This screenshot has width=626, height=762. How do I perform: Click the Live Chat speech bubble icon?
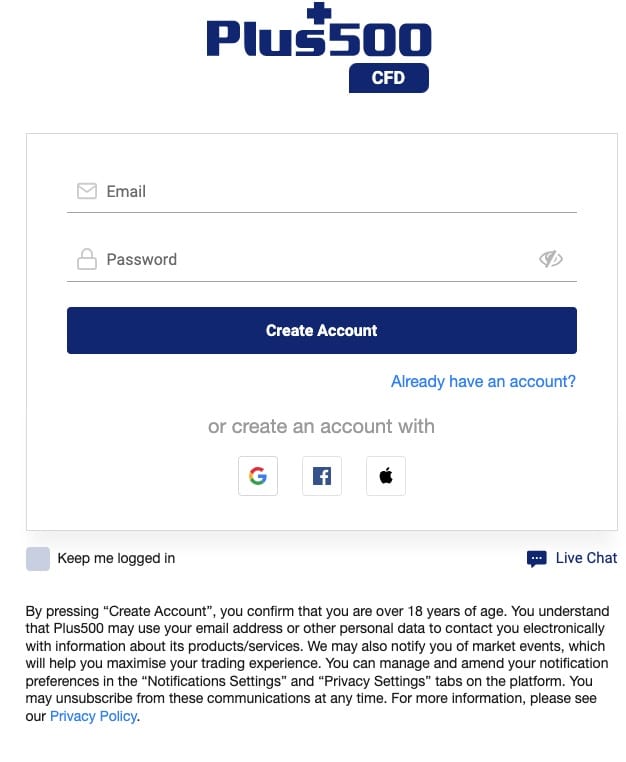[x=537, y=559]
